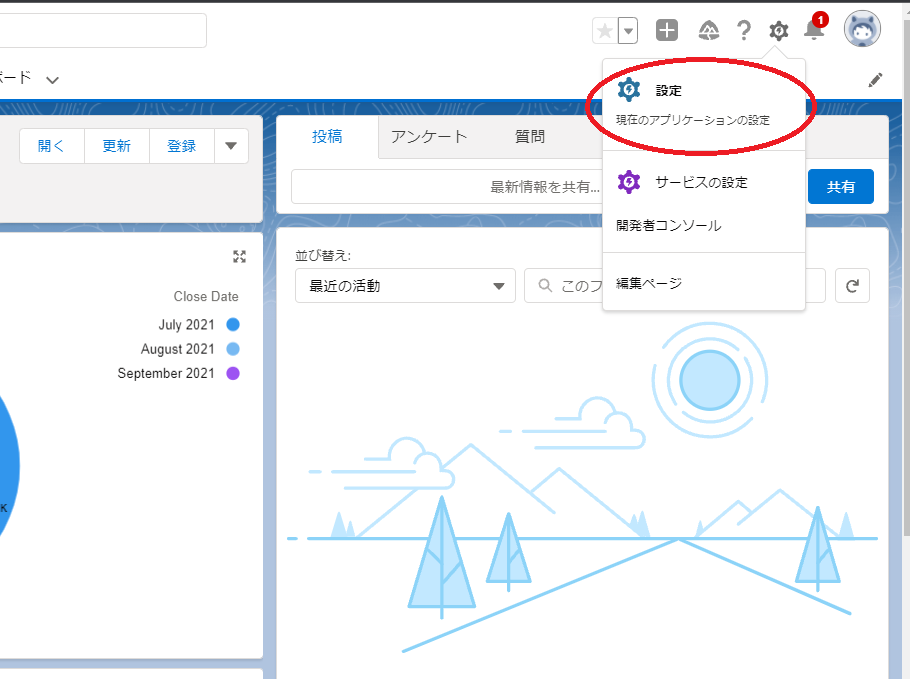
Task: Open more actions dropdown next to 登録
Action: pos(231,146)
